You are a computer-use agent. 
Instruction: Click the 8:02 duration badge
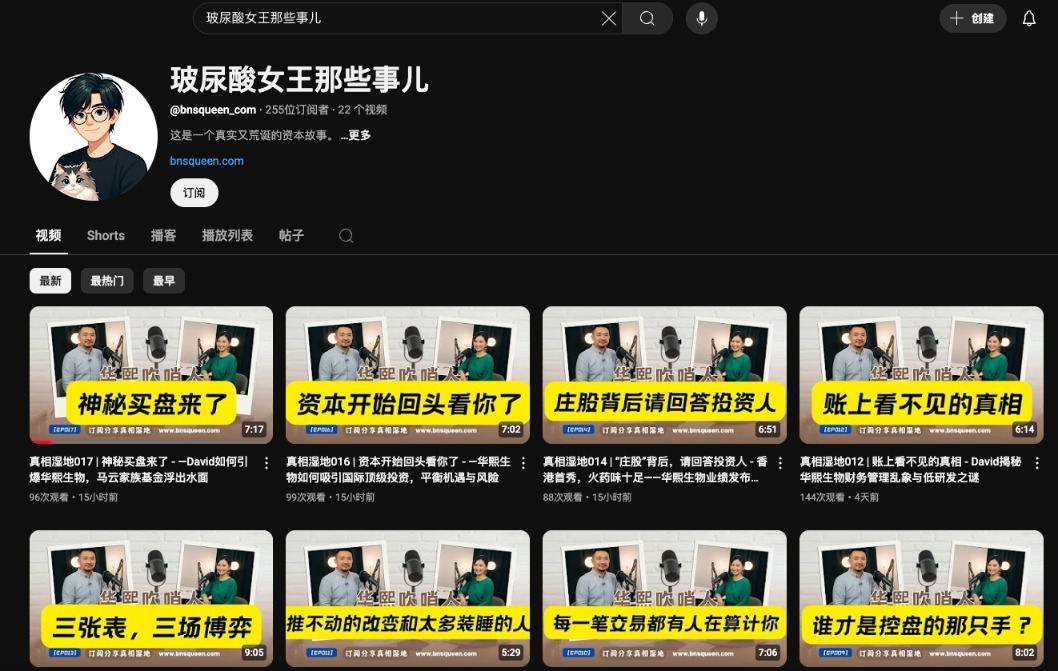point(1024,653)
